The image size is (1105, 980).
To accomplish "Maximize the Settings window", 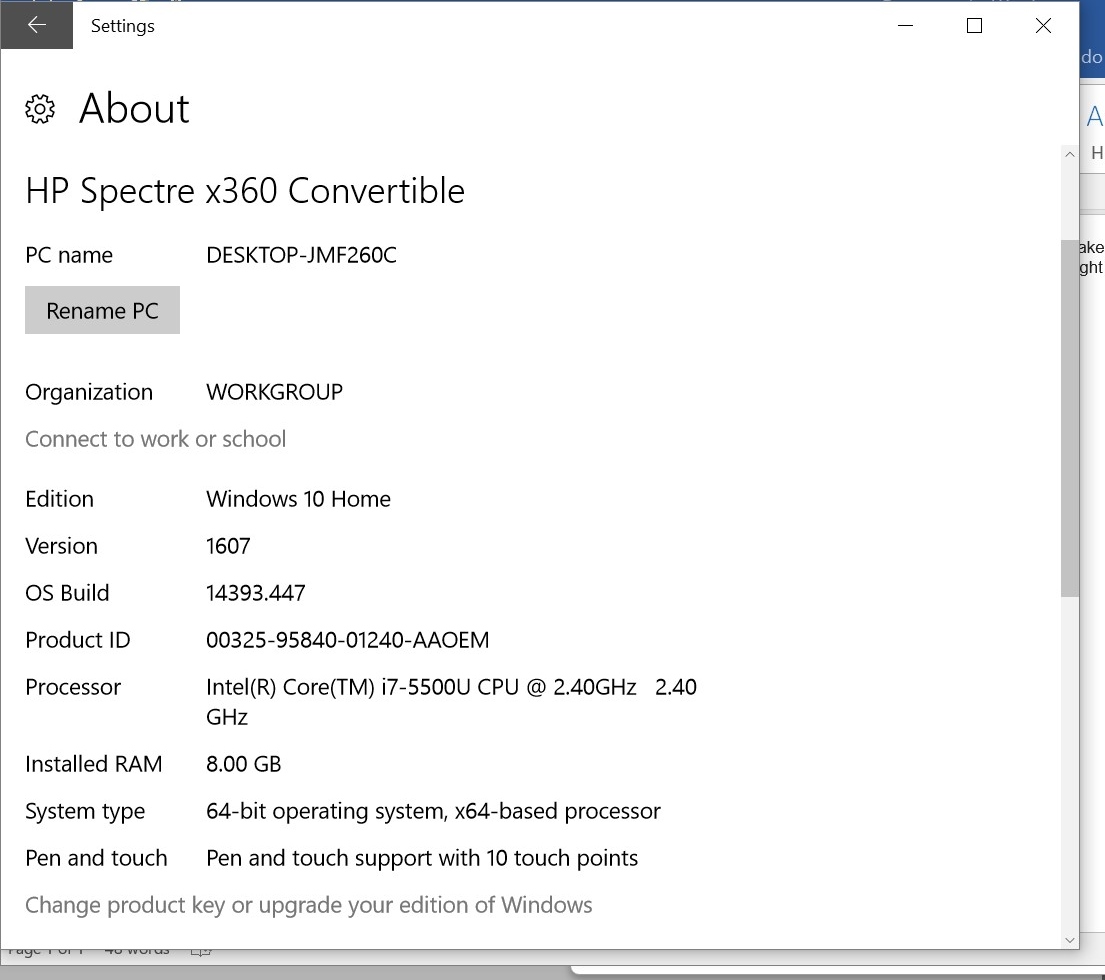I will click(974, 26).
